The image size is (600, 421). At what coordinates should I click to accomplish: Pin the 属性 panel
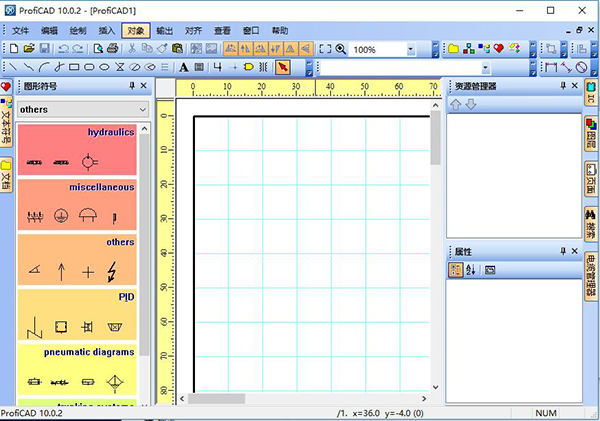click(563, 251)
